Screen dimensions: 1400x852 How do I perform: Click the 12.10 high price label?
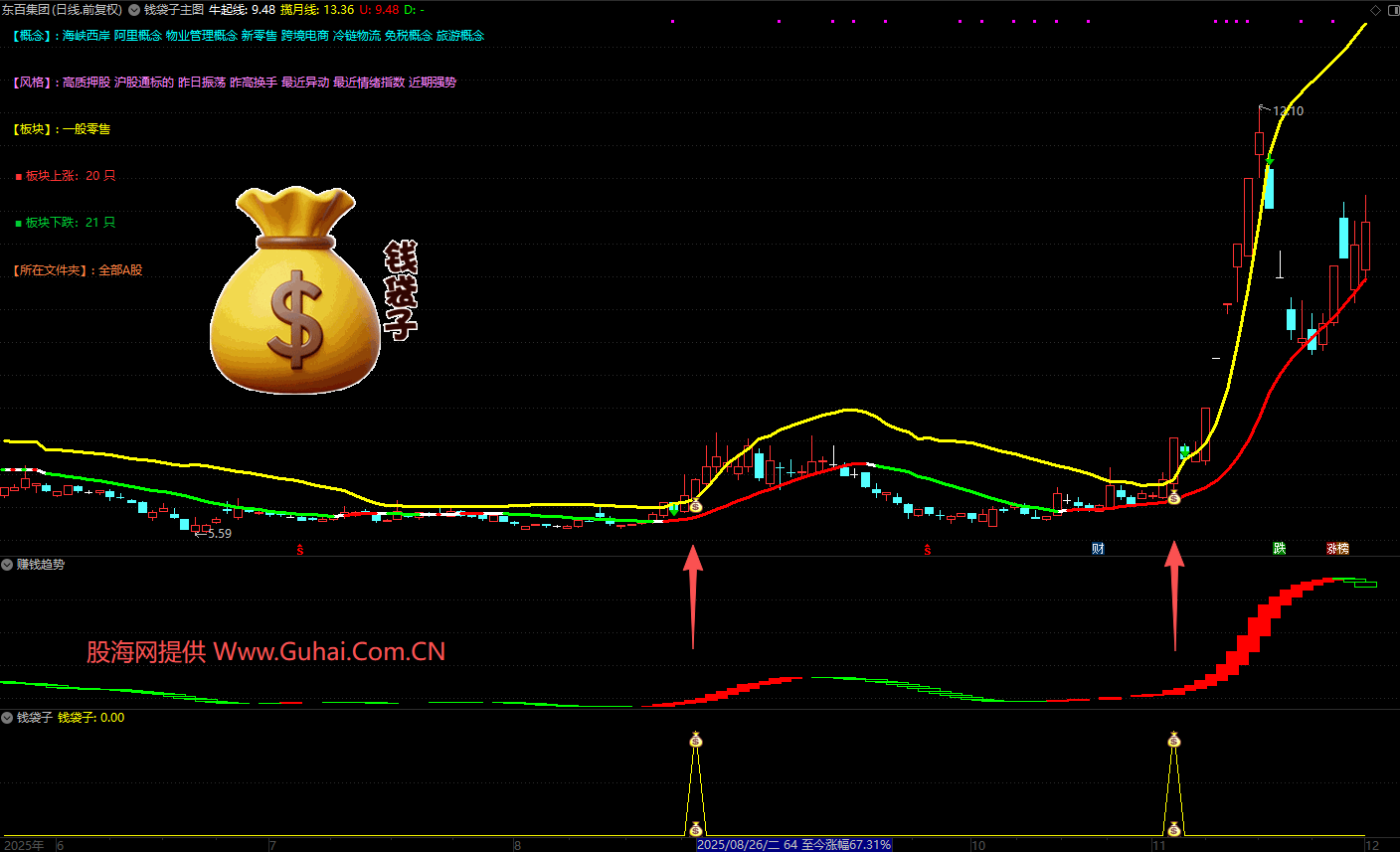tap(1288, 111)
